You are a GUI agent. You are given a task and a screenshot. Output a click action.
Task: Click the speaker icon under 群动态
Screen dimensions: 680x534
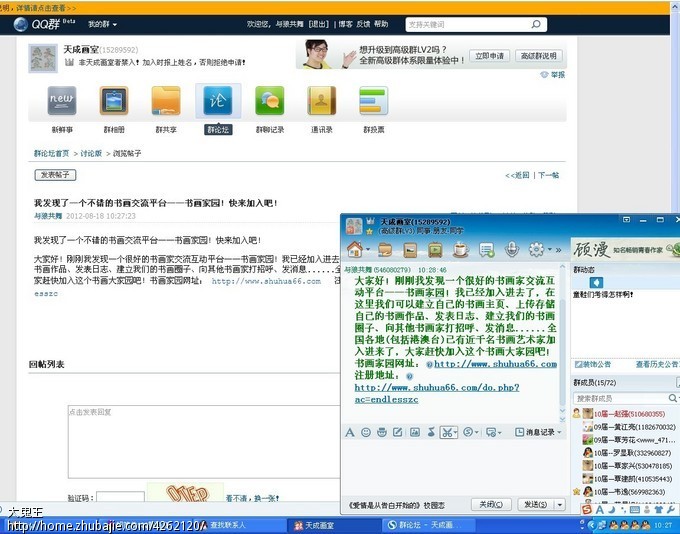(596, 283)
